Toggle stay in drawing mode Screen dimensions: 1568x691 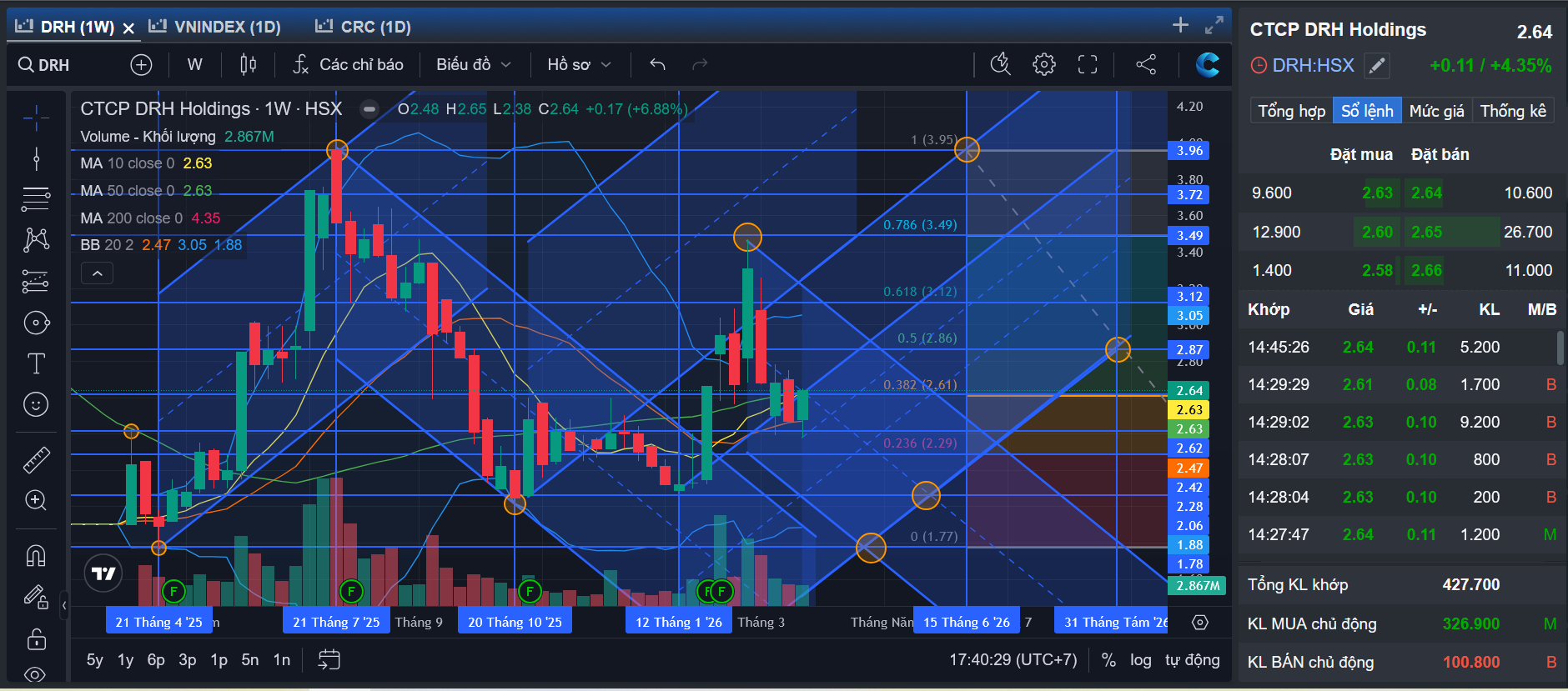pyautogui.click(x=36, y=597)
